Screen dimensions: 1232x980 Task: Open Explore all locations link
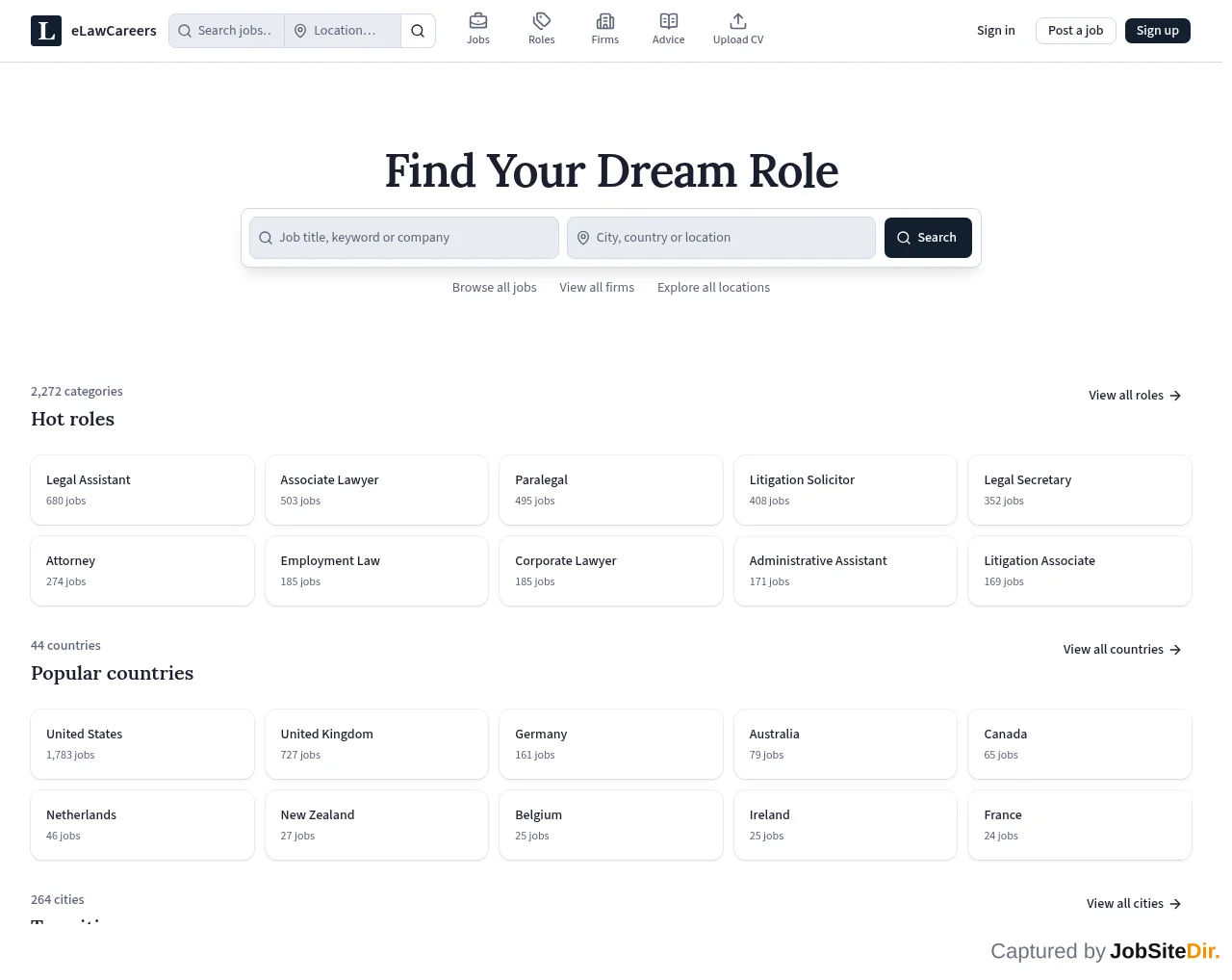coord(713,288)
